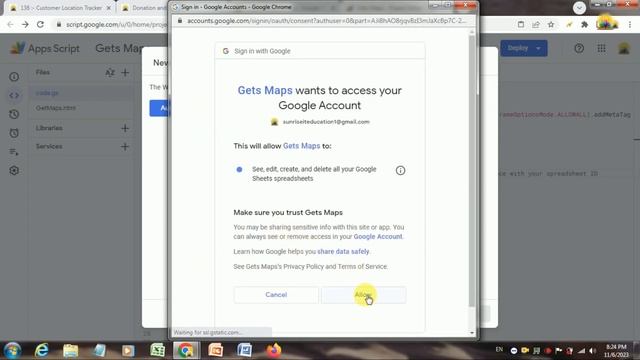Viewport: 640px width, 360px height.
Task: Open the Google Account link
Action: 378,237
